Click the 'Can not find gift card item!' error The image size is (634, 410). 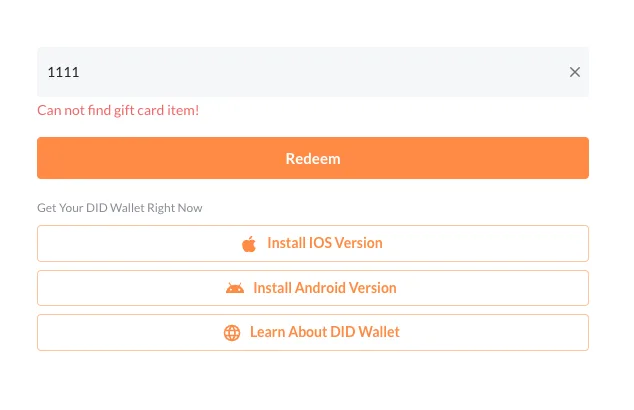[x=118, y=110]
